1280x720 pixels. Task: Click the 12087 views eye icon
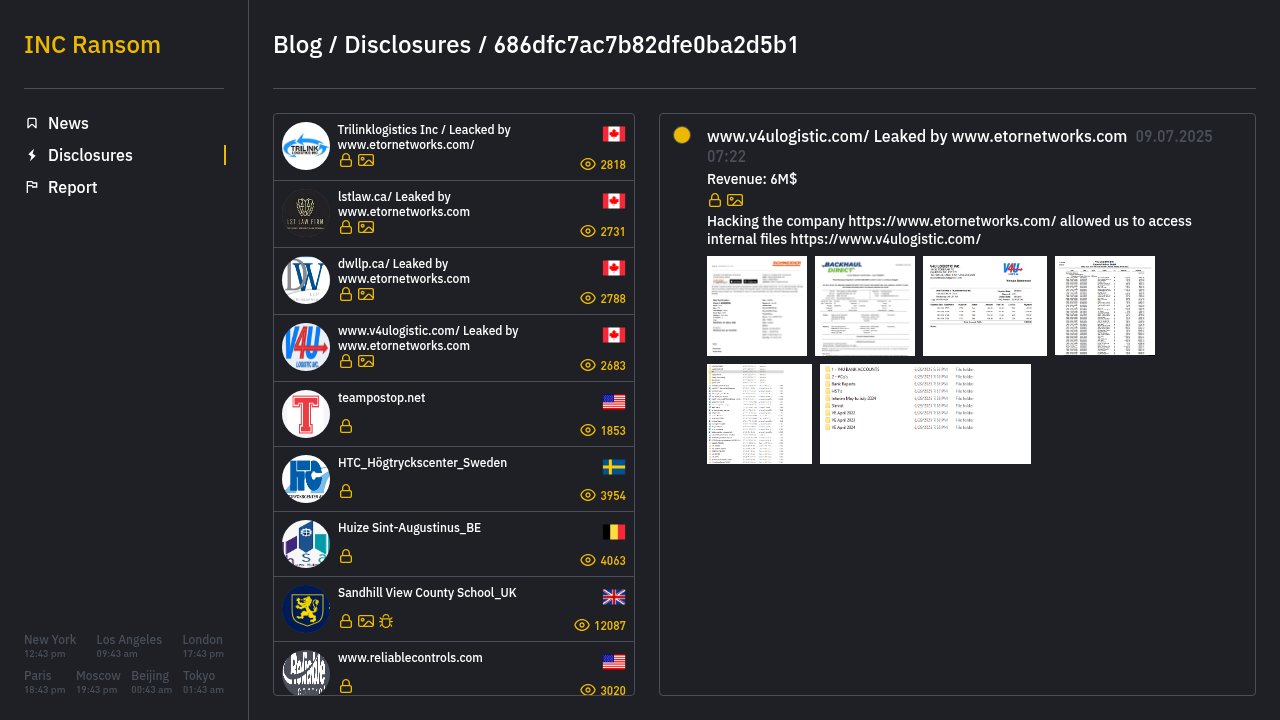point(582,625)
